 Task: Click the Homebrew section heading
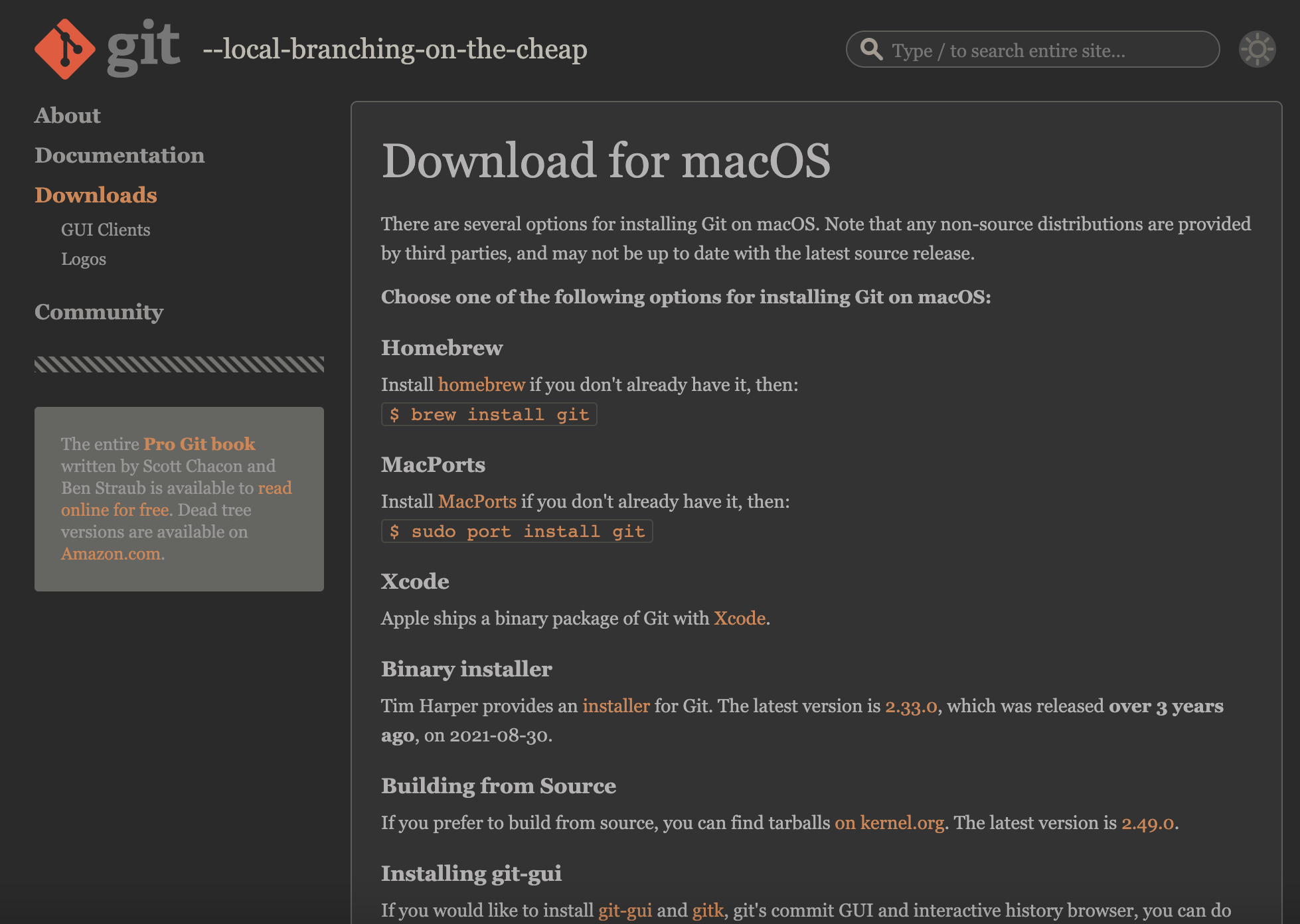pos(442,348)
